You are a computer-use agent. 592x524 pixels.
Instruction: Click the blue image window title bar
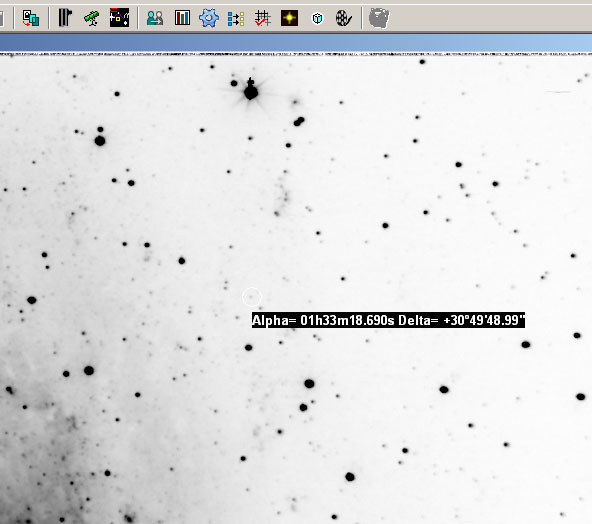(x=296, y=43)
